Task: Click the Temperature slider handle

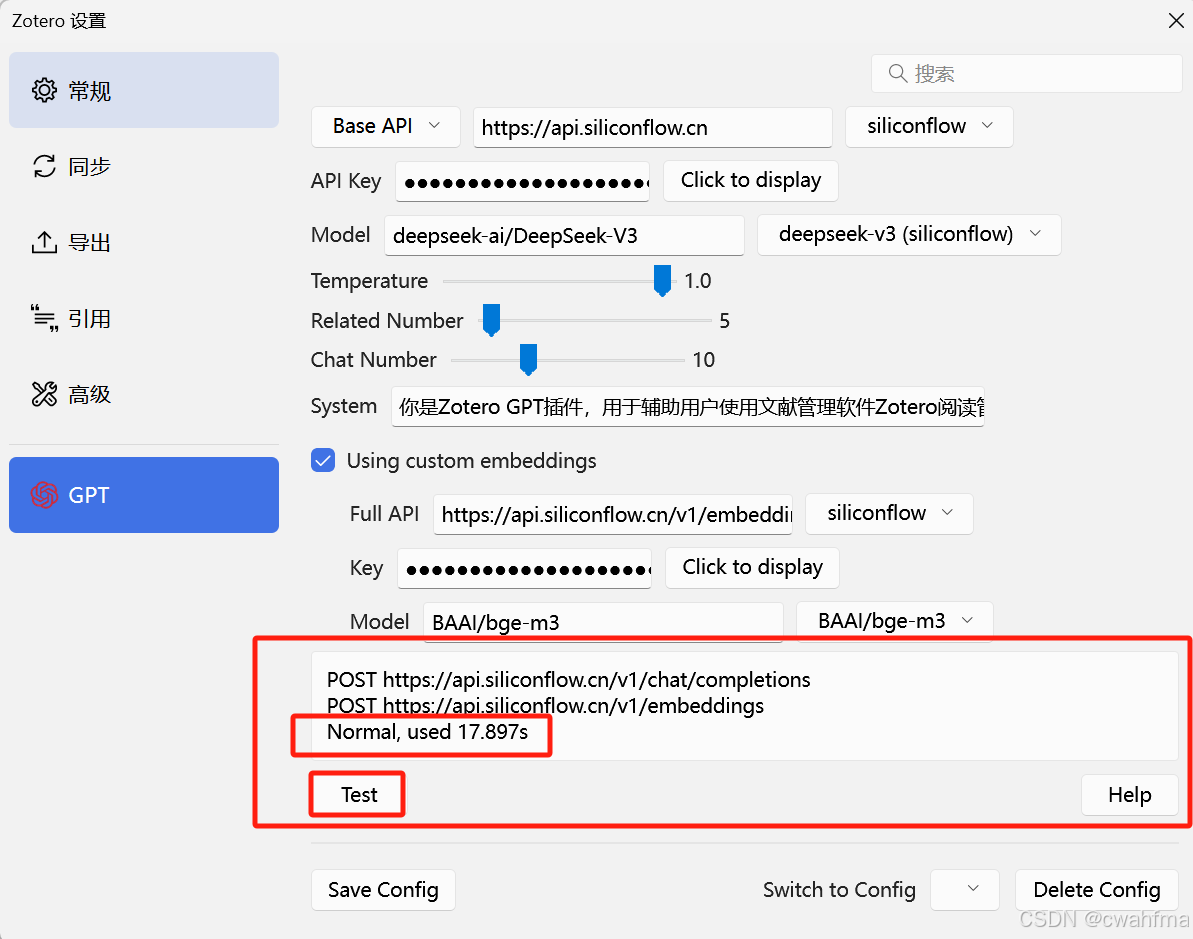Action: coord(662,281)
